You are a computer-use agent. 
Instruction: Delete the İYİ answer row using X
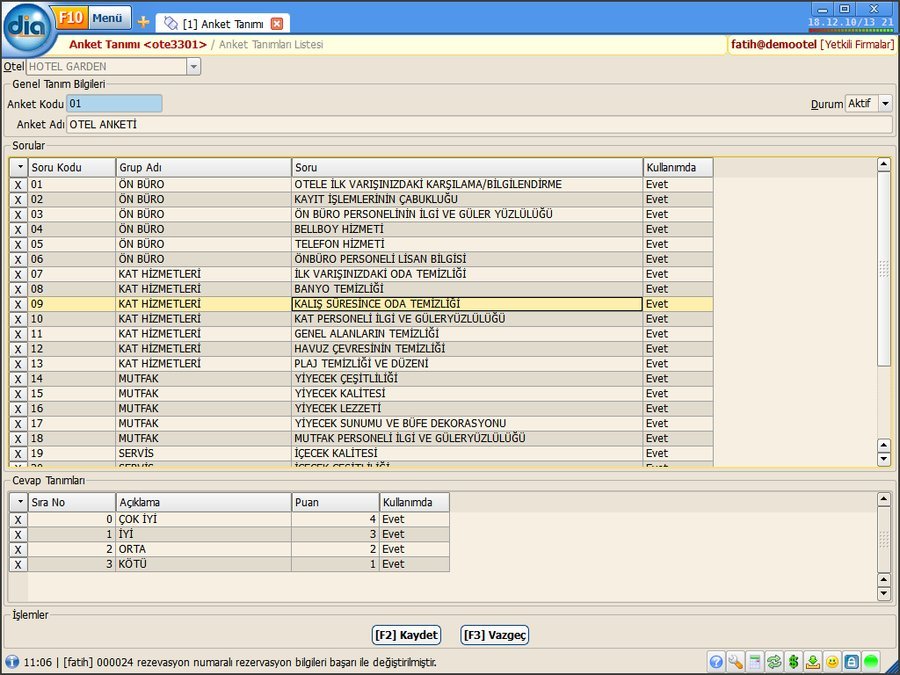(x=18, y=534)
